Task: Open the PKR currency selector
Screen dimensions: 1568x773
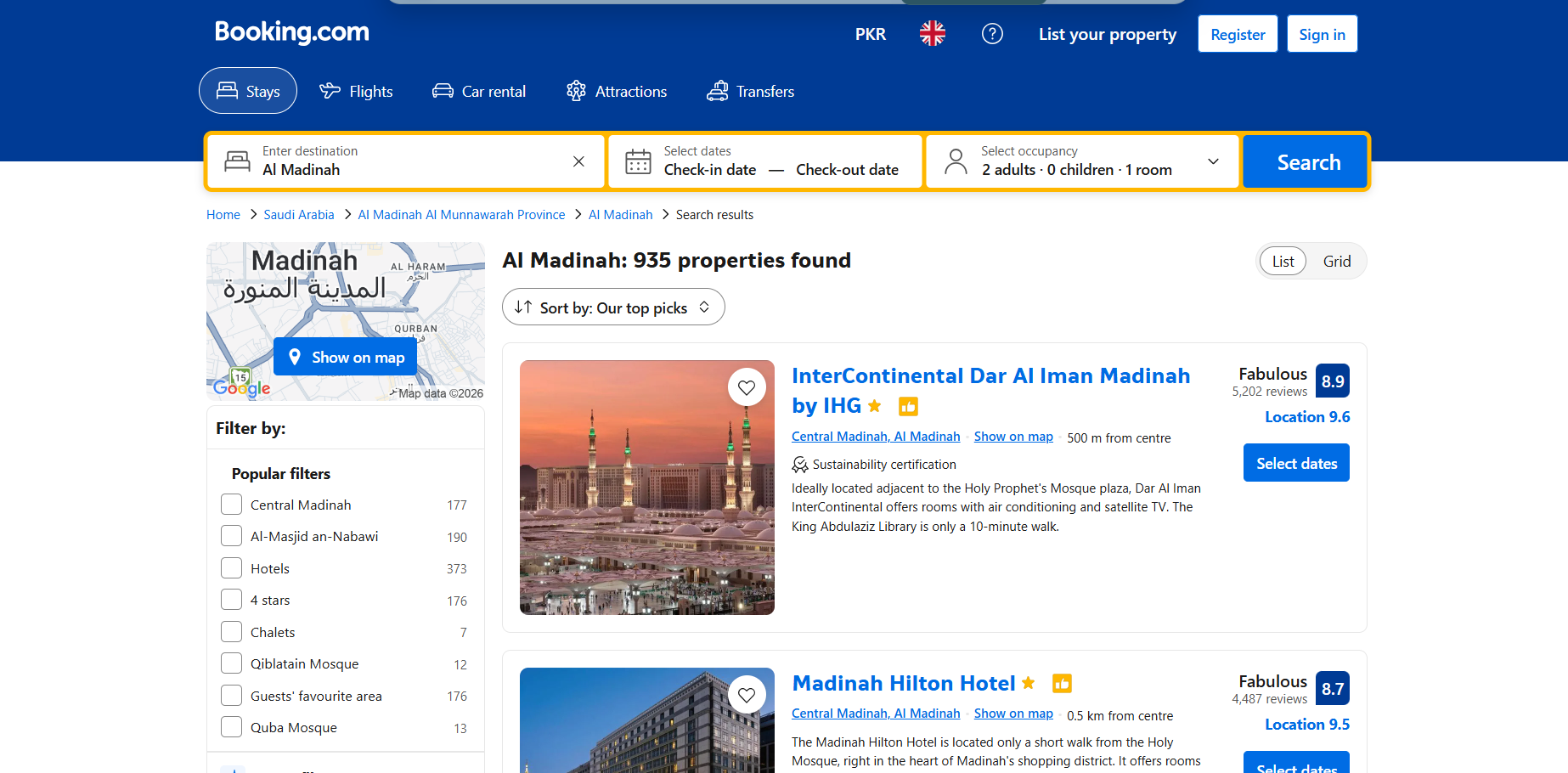Action: click(870, 34)
